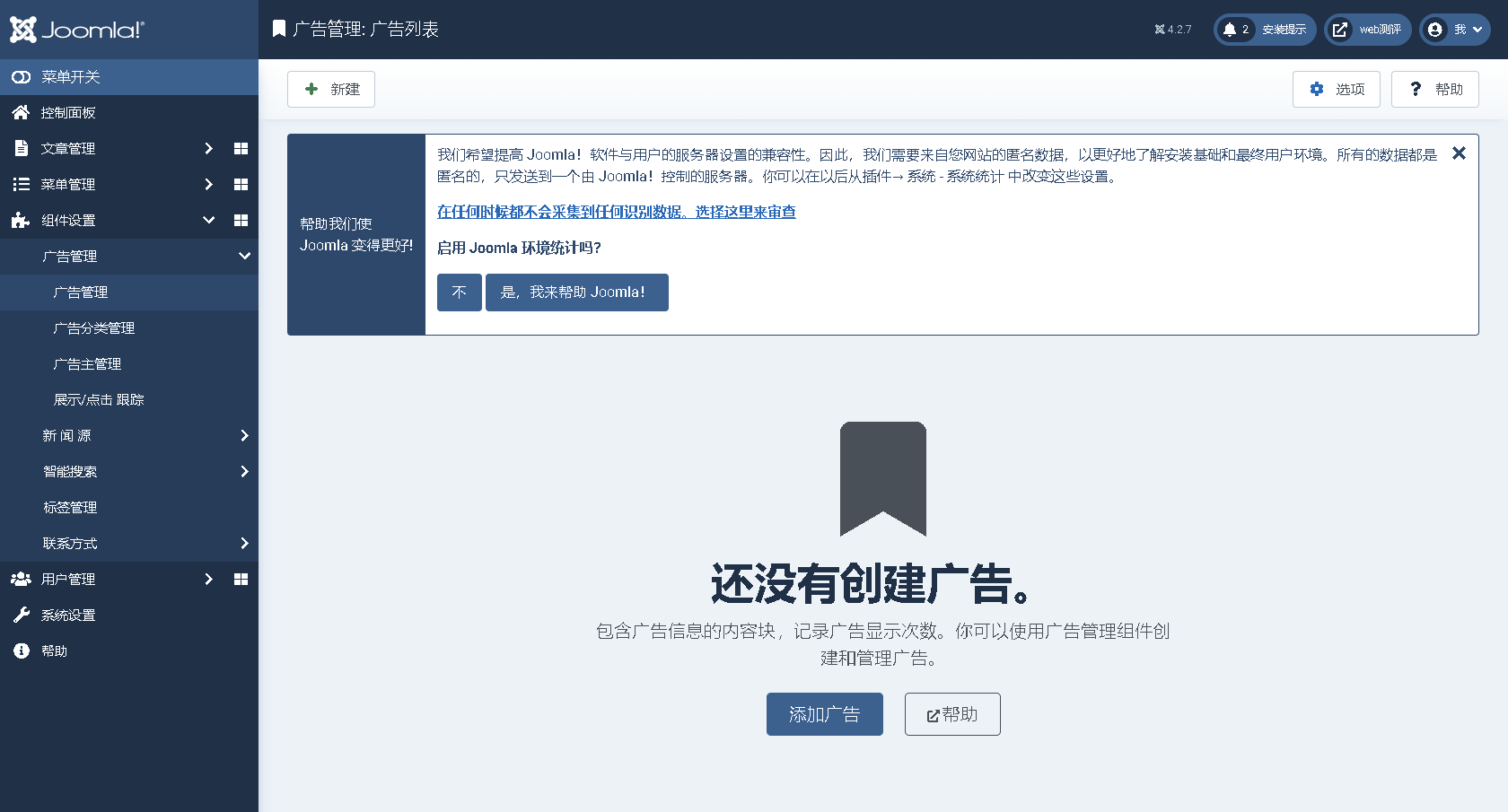
Task: Open 联系方式 menu entry
Action: pos(70,544)
